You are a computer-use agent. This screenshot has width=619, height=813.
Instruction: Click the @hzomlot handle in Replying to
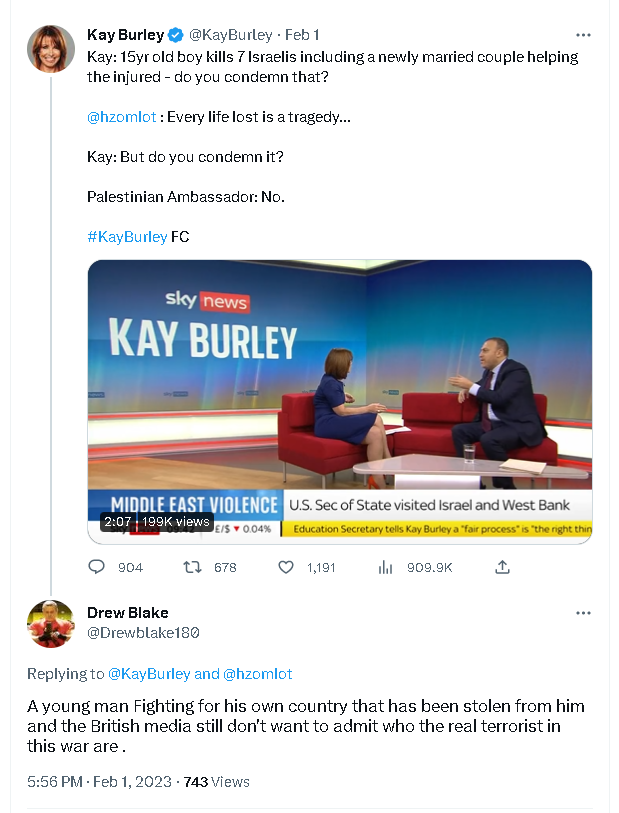pyautogui.click(x=258, y=674)
